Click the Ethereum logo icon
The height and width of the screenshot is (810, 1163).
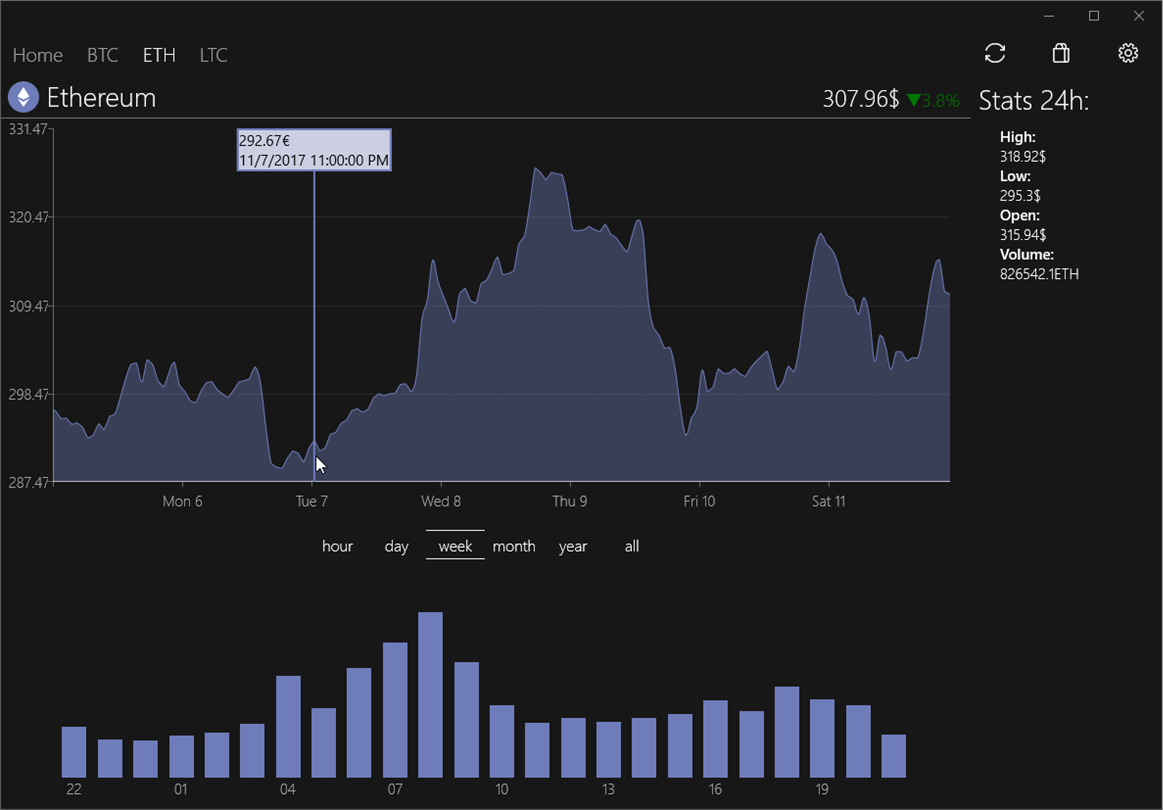23,97
